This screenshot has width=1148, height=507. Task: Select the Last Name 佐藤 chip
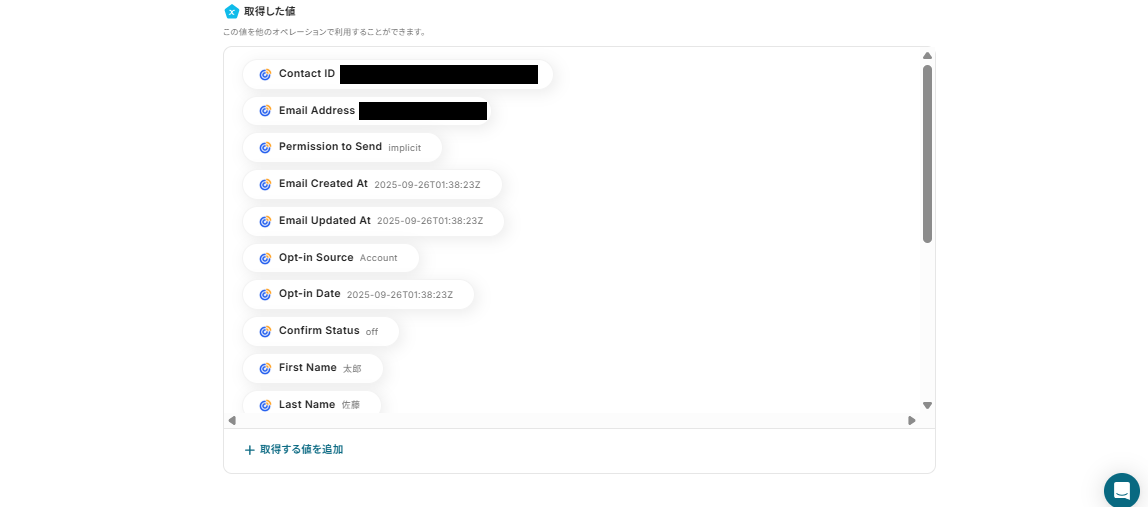point(312,402)
